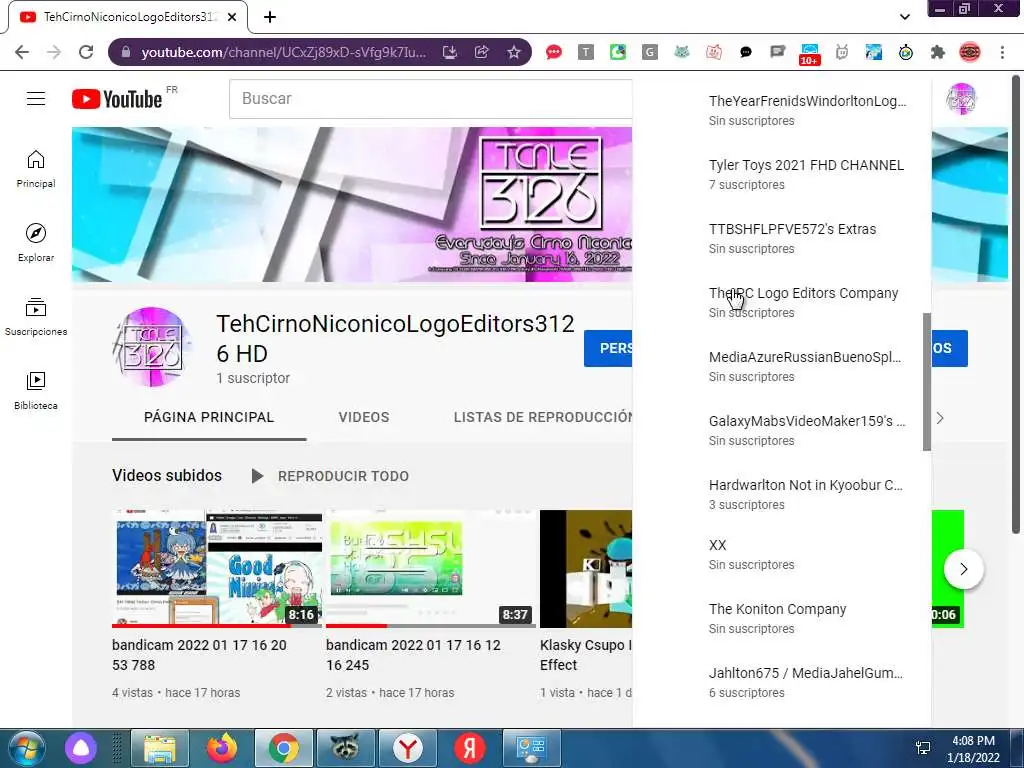Click the install/download icon in address bar
This screenshot has height=768, width=1024.
450,52
